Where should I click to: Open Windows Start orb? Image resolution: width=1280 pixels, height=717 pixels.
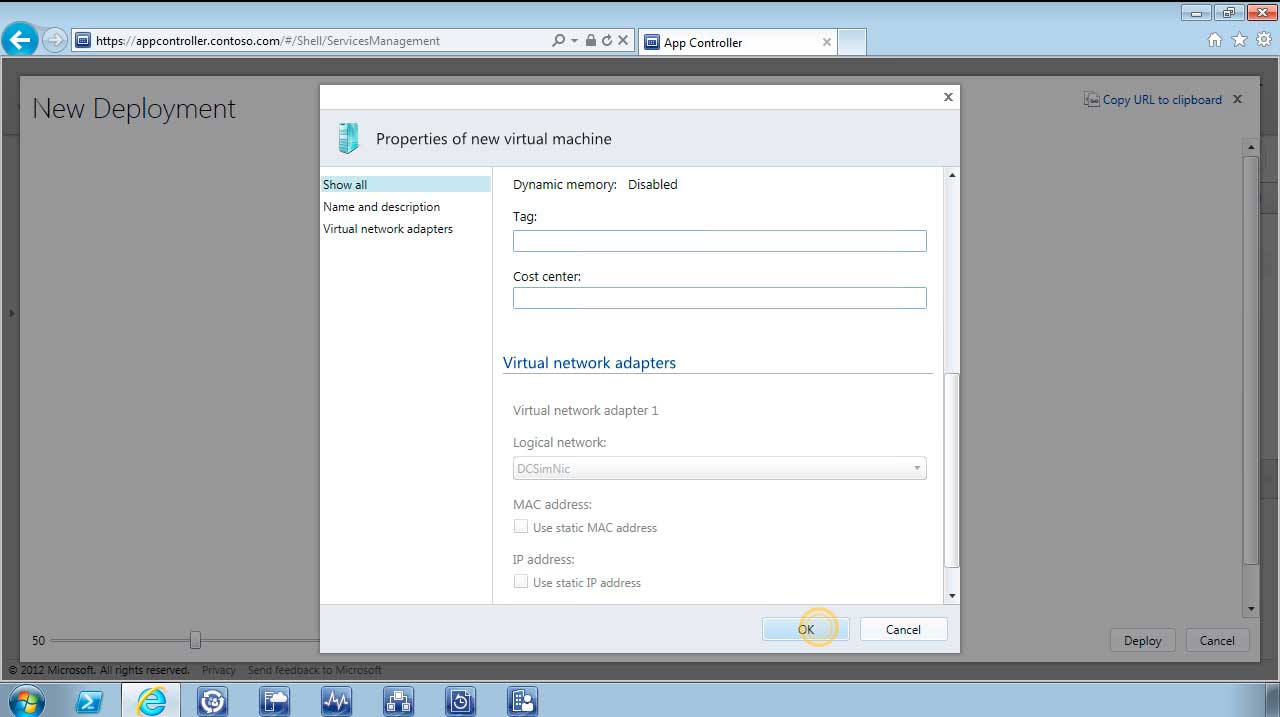(26, 700)
